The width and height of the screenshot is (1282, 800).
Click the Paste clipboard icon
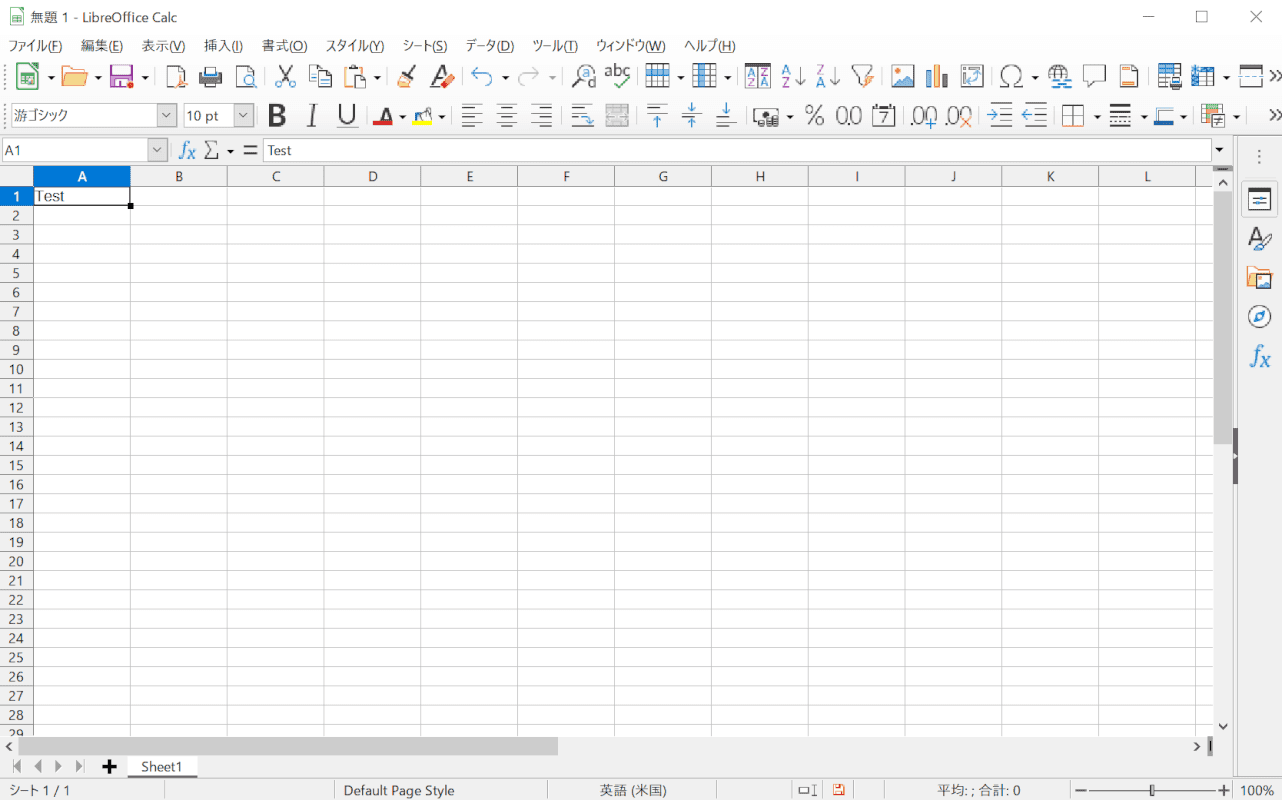355,76
